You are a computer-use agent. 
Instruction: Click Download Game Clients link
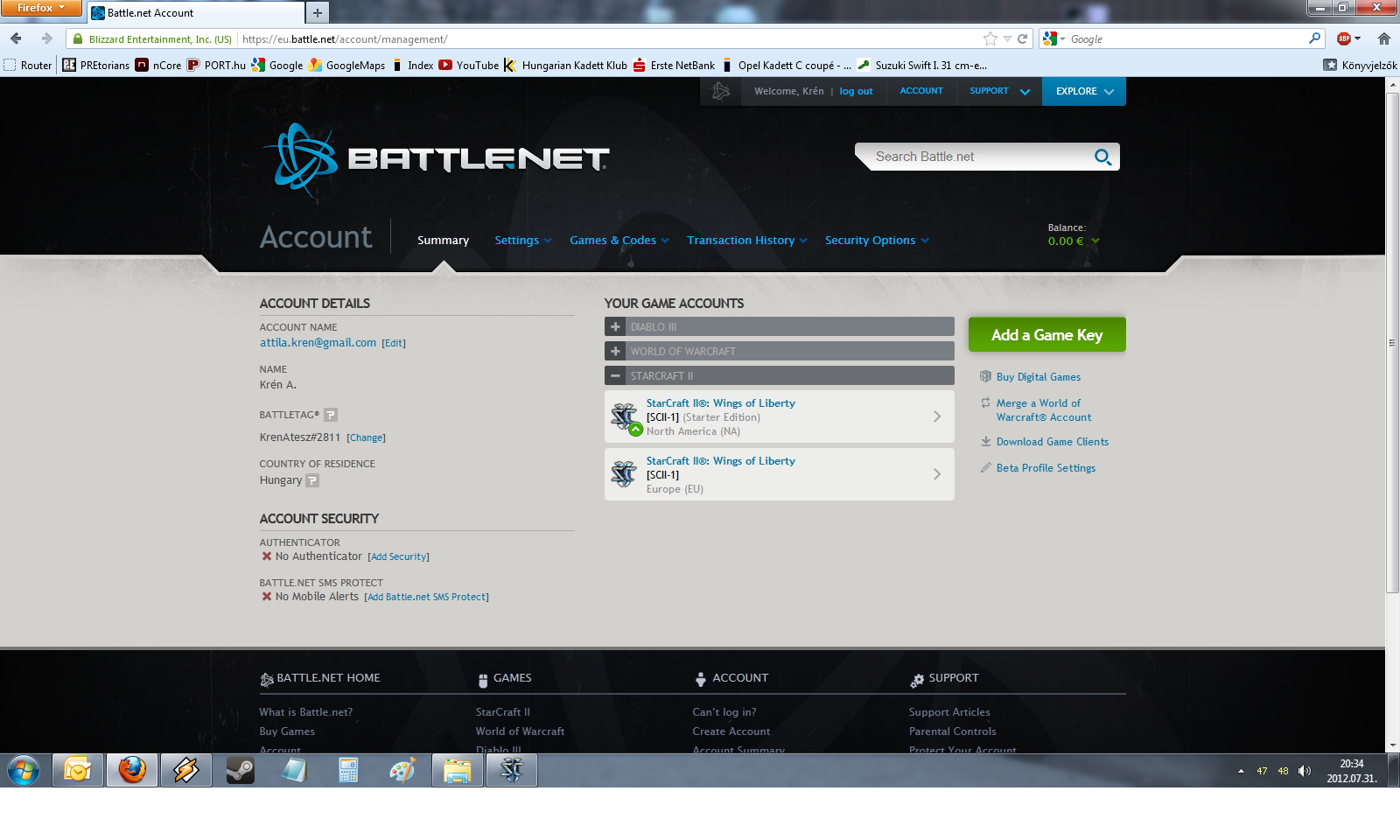[x=1053, y=442]
